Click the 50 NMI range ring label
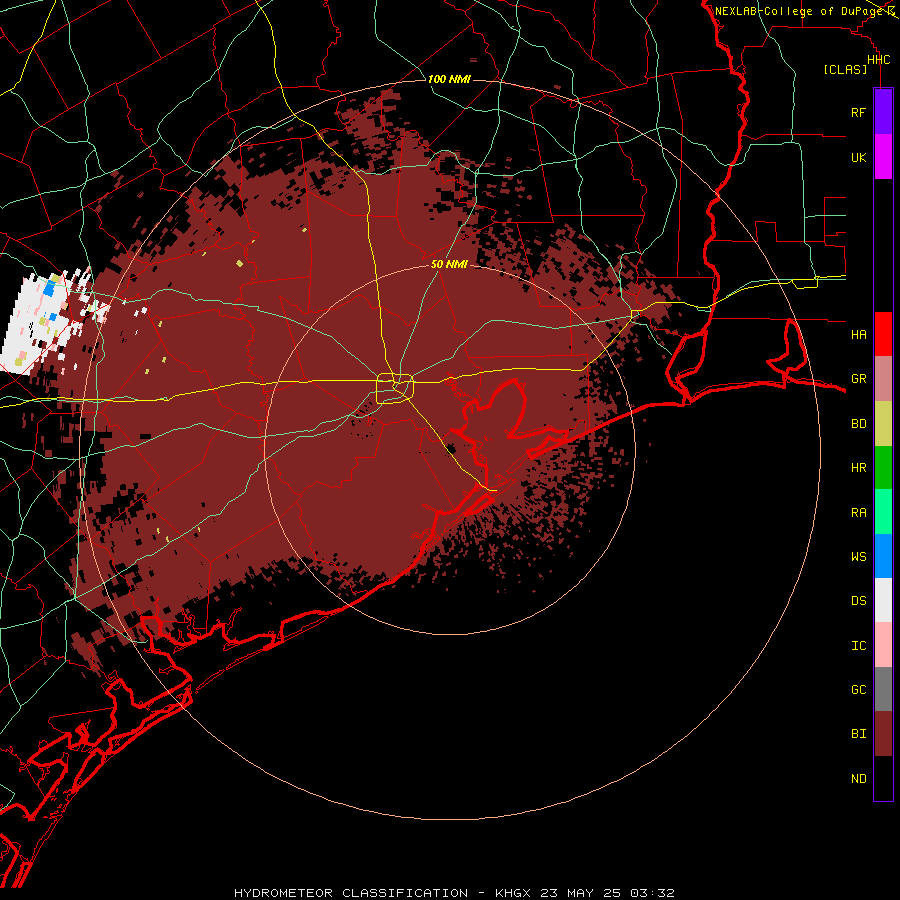900x900 pixels. pyautogui.click(x=449, y=264)
